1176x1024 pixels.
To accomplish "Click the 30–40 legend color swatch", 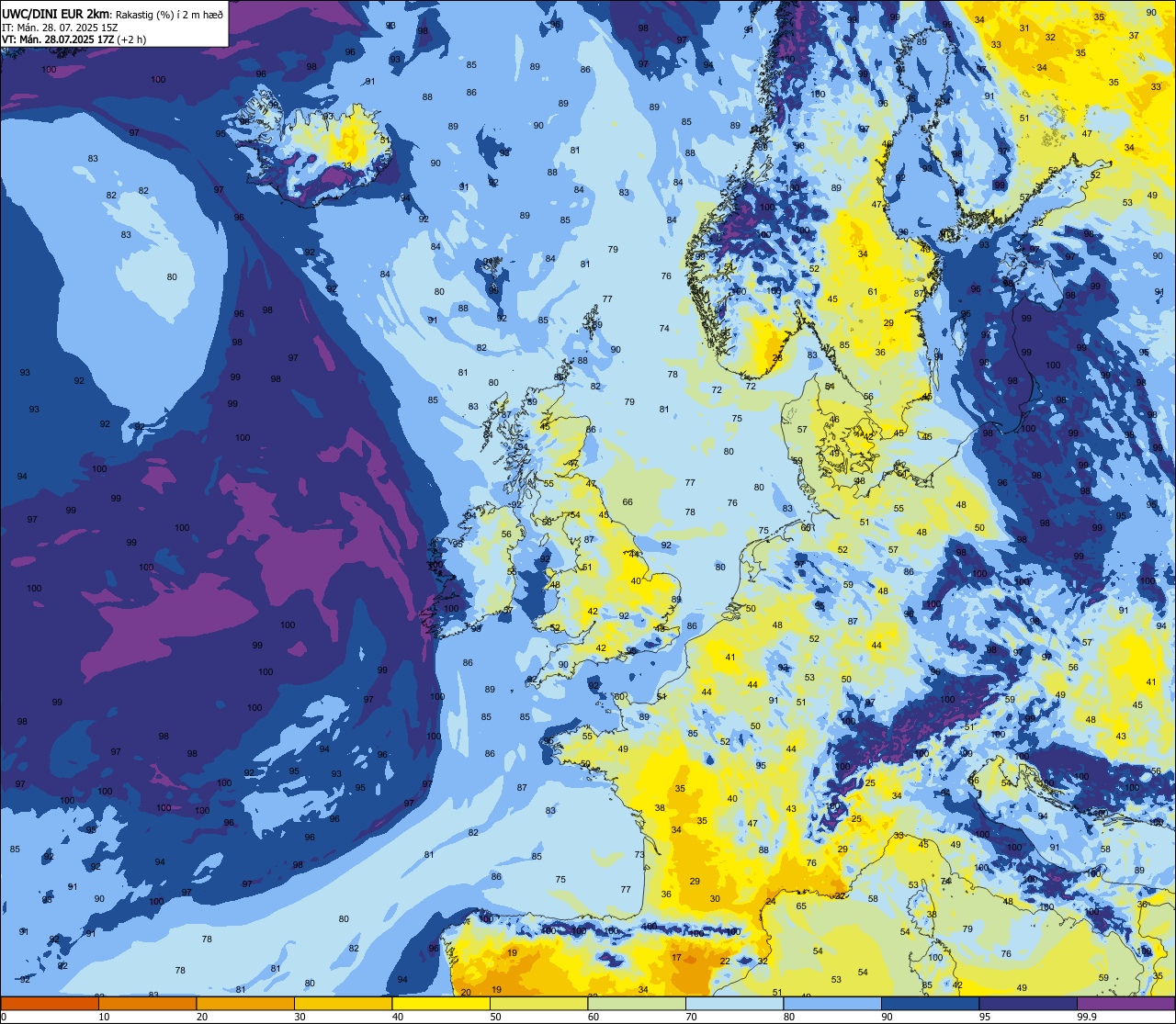I will (343, 1003).
